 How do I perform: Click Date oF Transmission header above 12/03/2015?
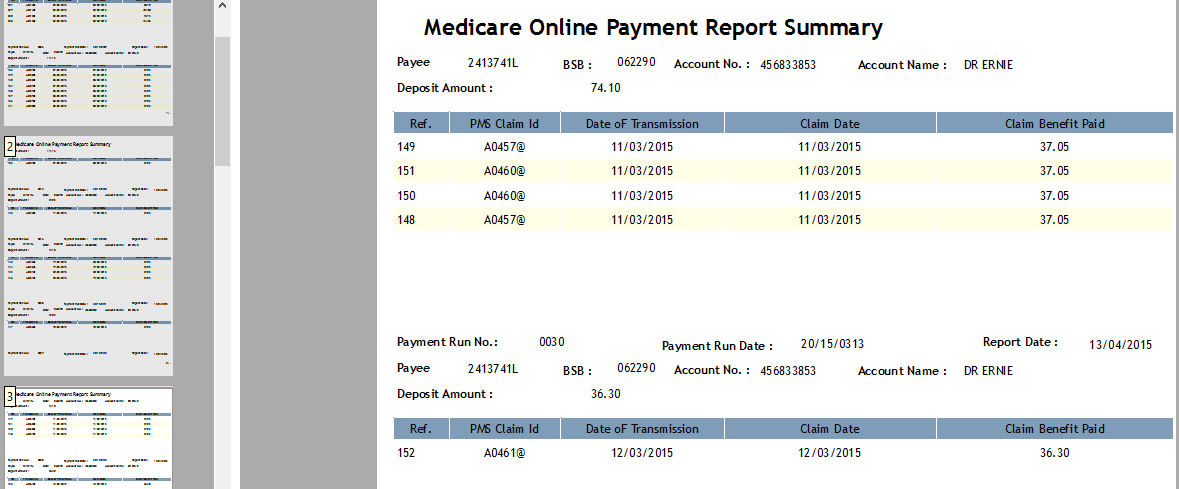(x=642, y=429)
